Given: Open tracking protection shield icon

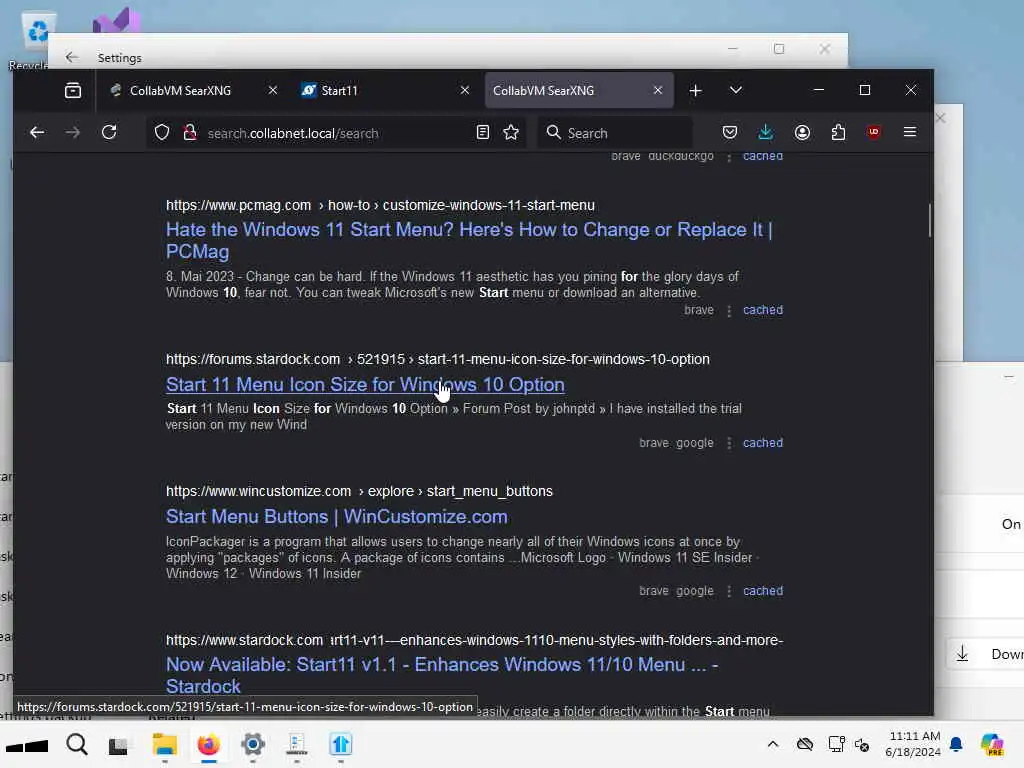Looking at the screenshot, I should click(162, 133).
